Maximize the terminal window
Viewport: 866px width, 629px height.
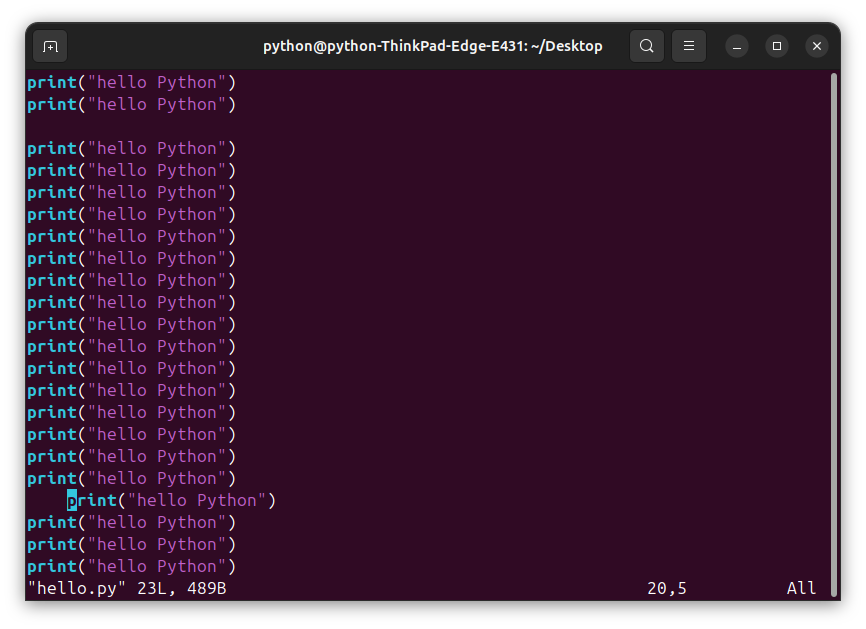point(777,46)
